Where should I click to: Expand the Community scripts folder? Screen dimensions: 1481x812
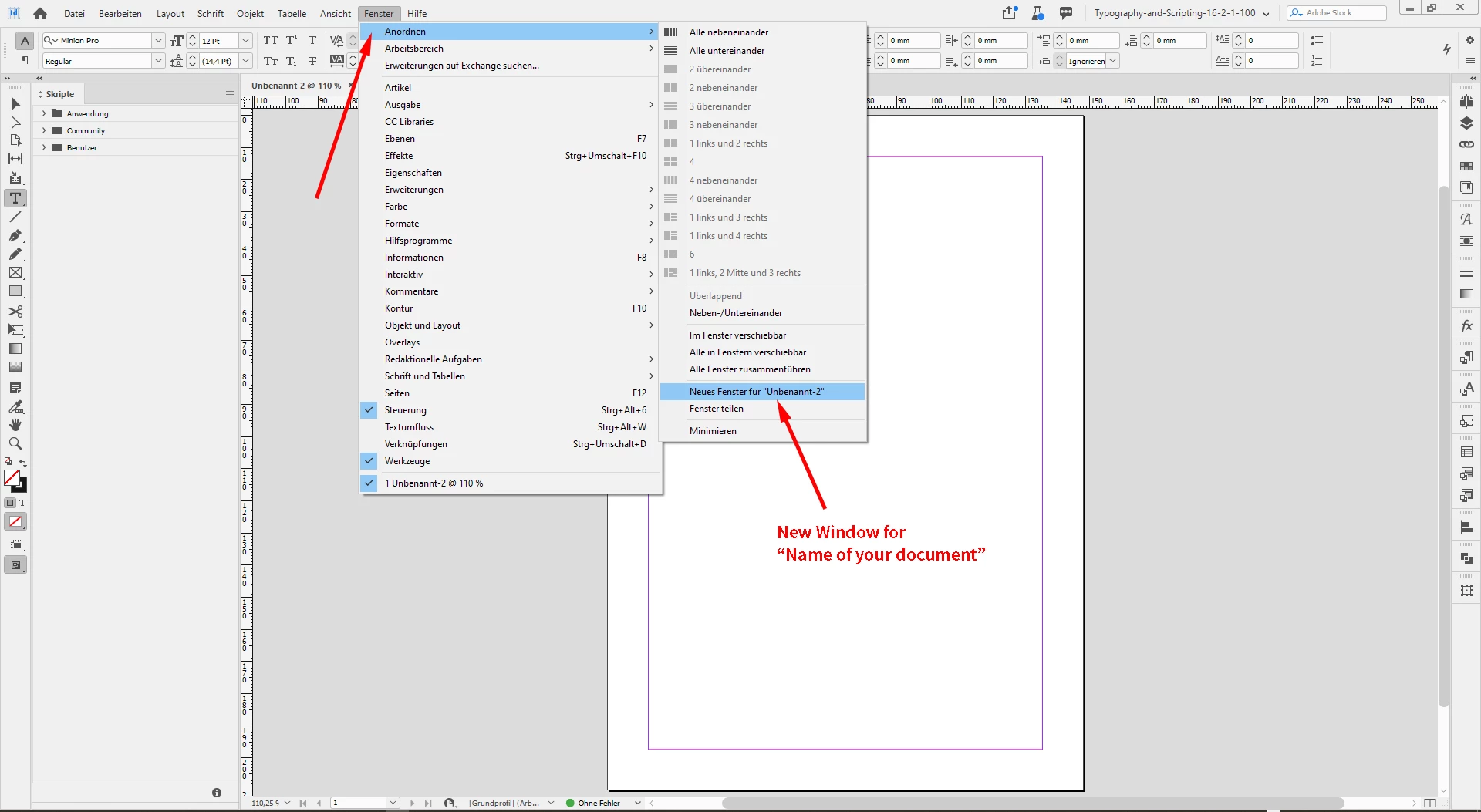44,130
